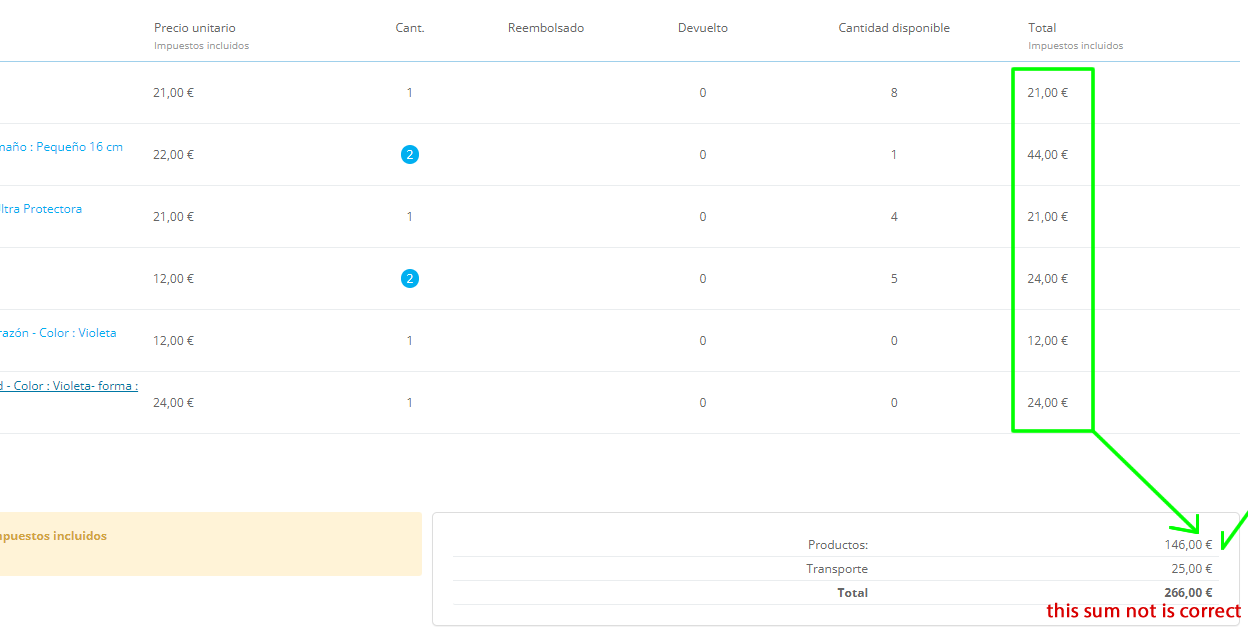
Task: Open the 'razón - Color : Violeta' link
Action: [58, 333]
